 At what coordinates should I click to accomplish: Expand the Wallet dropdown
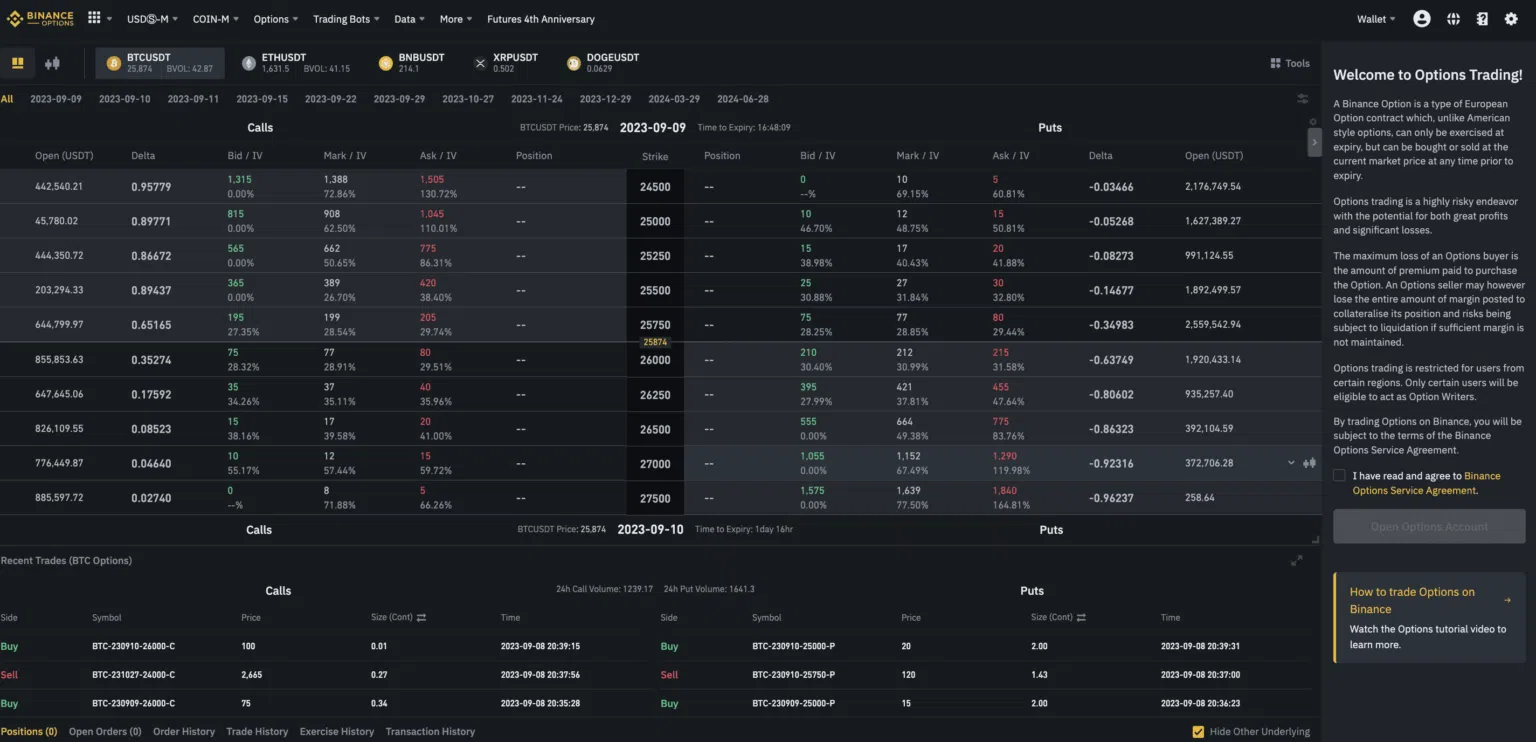click(1376, 19)
